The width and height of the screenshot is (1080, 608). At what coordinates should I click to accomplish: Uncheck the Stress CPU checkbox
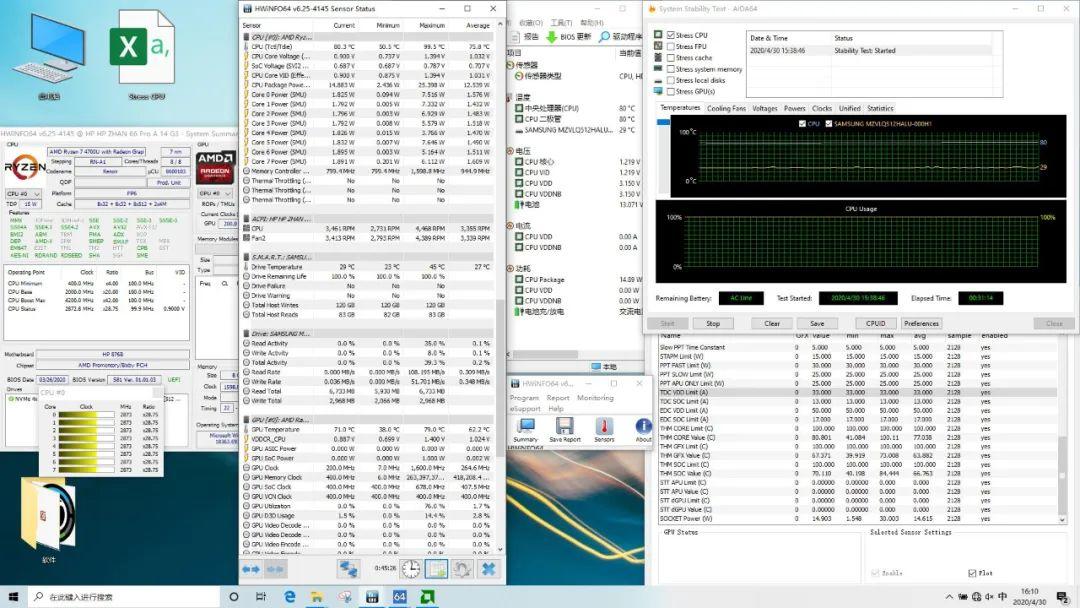pos(670,35)
